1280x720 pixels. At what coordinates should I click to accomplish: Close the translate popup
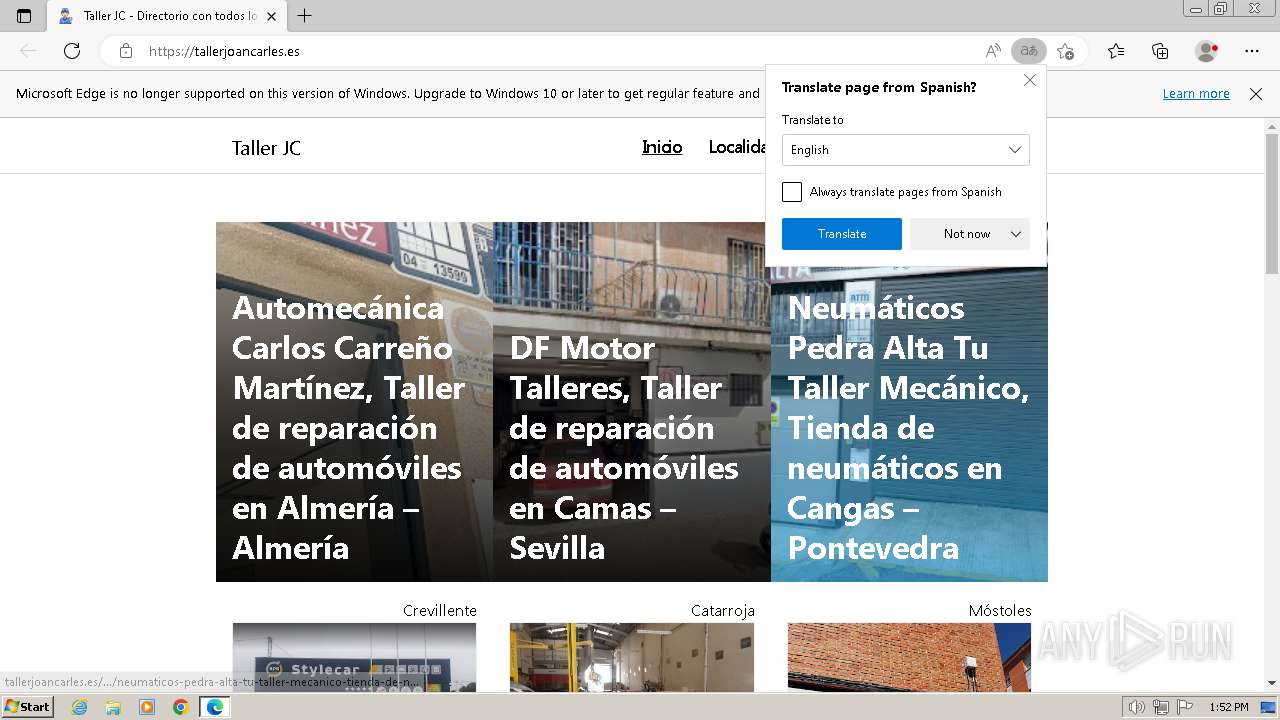1030,80
